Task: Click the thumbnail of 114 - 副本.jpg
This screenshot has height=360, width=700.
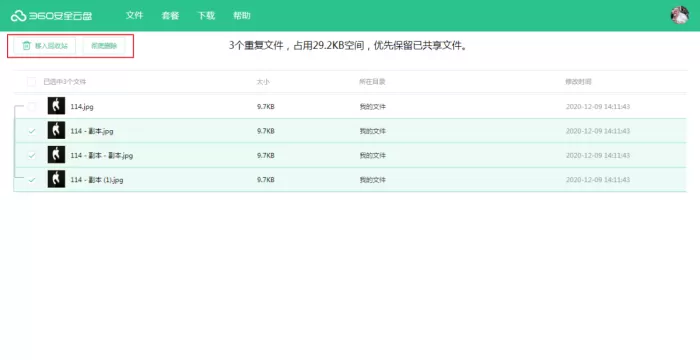Action: click(x=56, y=130)
